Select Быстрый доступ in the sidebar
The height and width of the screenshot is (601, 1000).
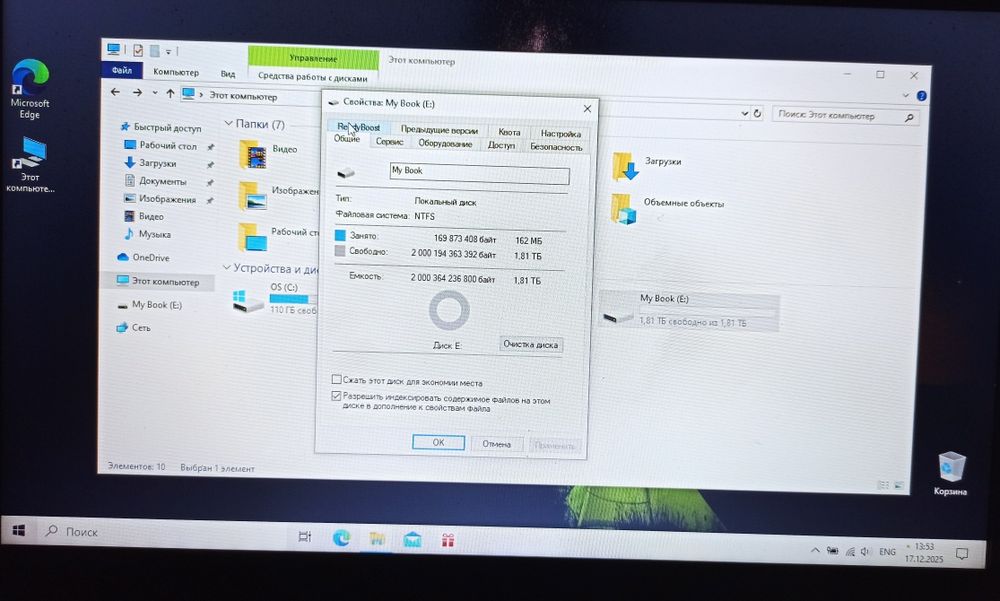167,128
